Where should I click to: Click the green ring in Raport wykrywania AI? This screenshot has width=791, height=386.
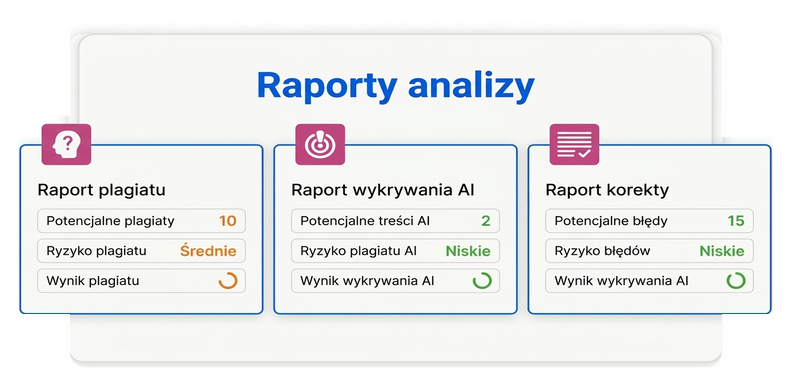(482, 281)
